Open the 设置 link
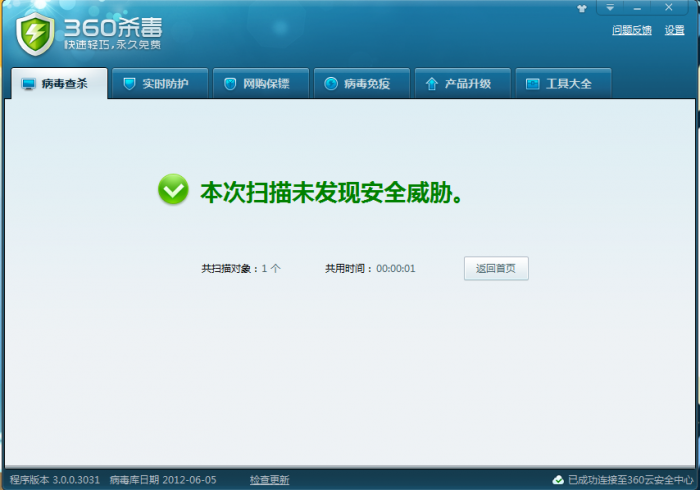This screenshot has height=490, width=700. 674,30
